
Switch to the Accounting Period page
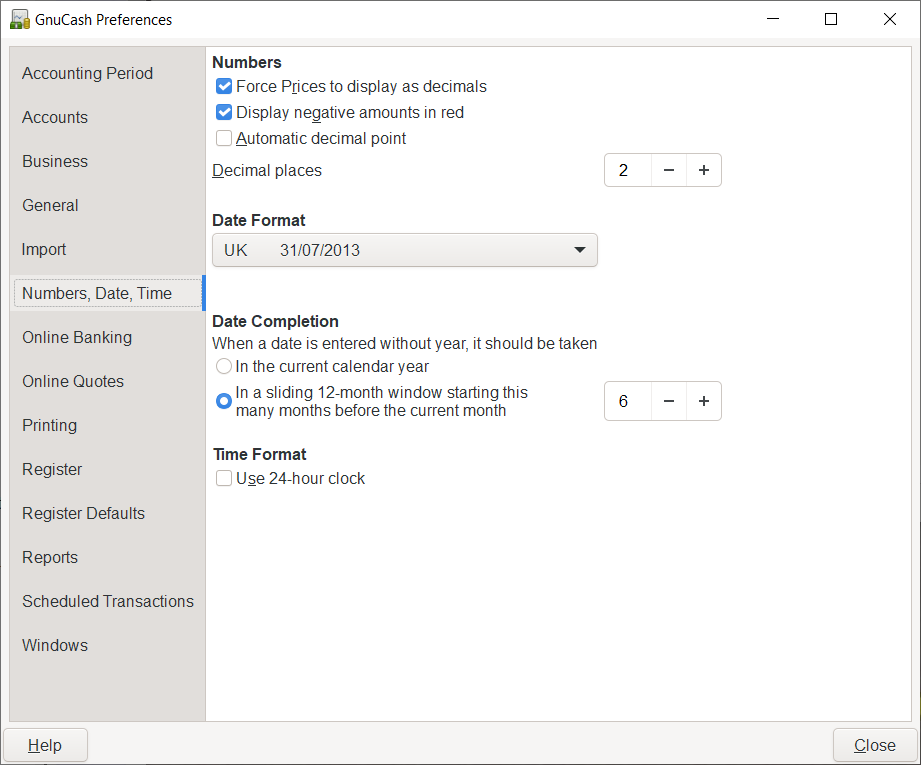tap(88, 73)
